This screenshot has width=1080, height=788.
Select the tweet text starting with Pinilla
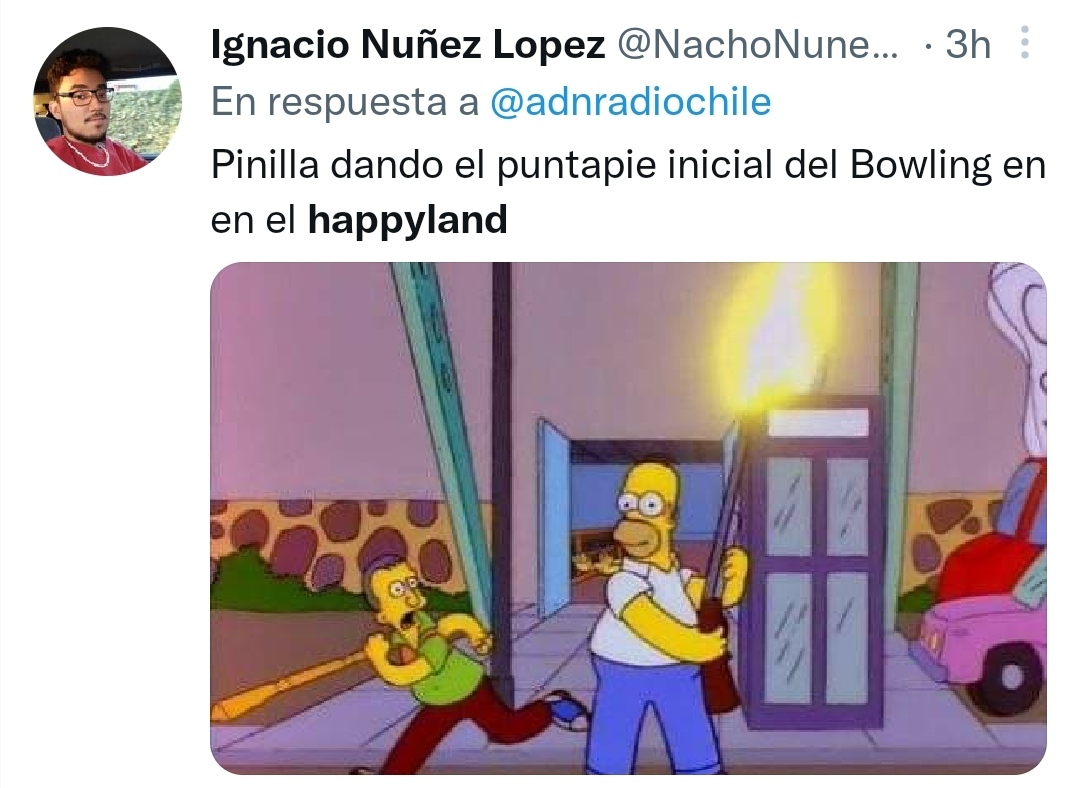pos(628,193)
